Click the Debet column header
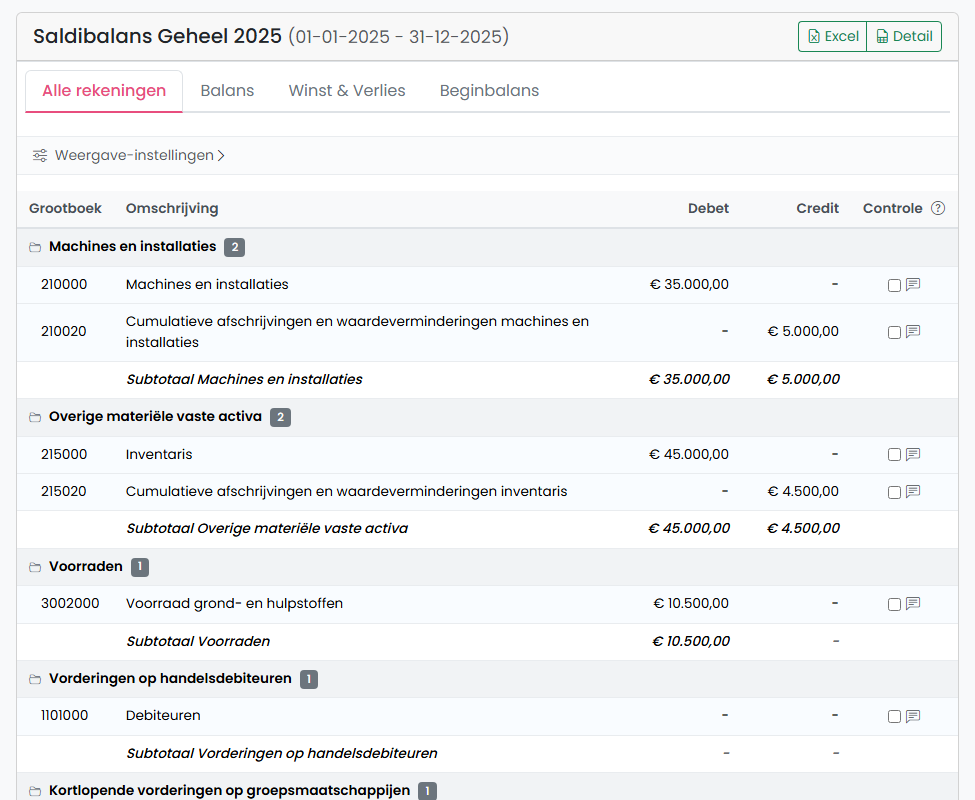Screen dimensions: 975x800 708,208
